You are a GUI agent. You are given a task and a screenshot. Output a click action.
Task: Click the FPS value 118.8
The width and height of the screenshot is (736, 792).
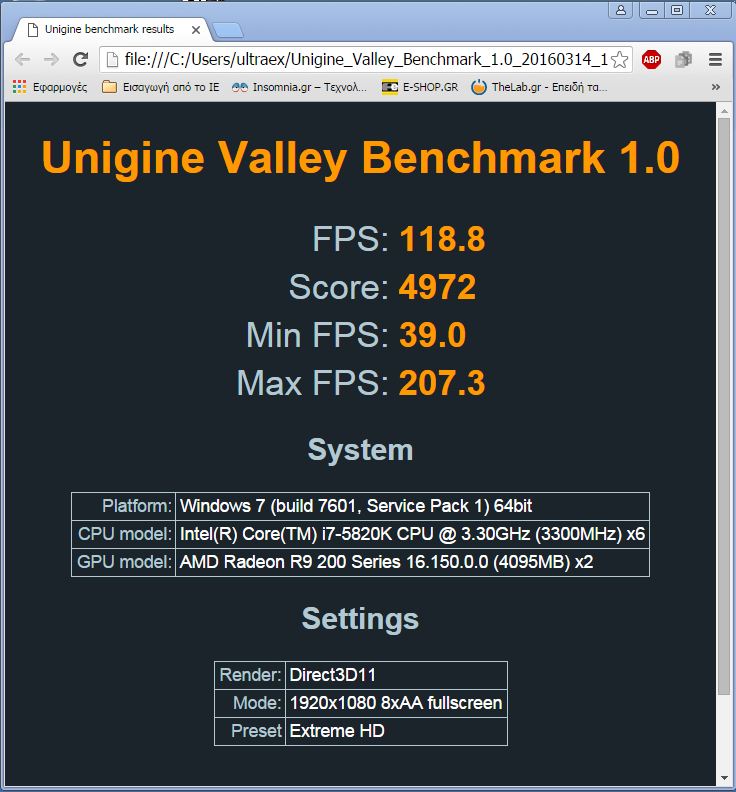click(x=442, y=239)
